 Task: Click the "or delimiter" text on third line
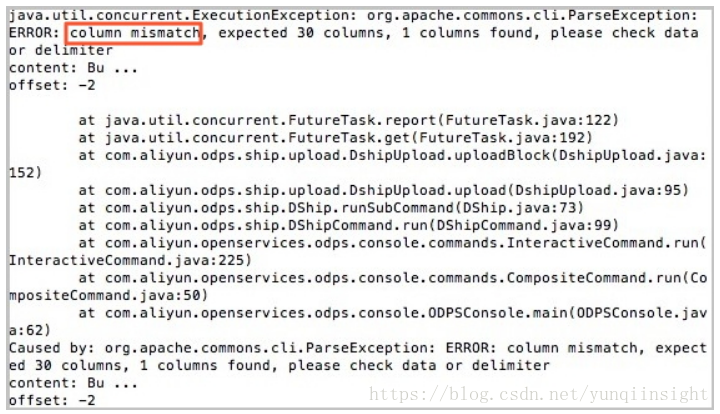tap(61, 50)
